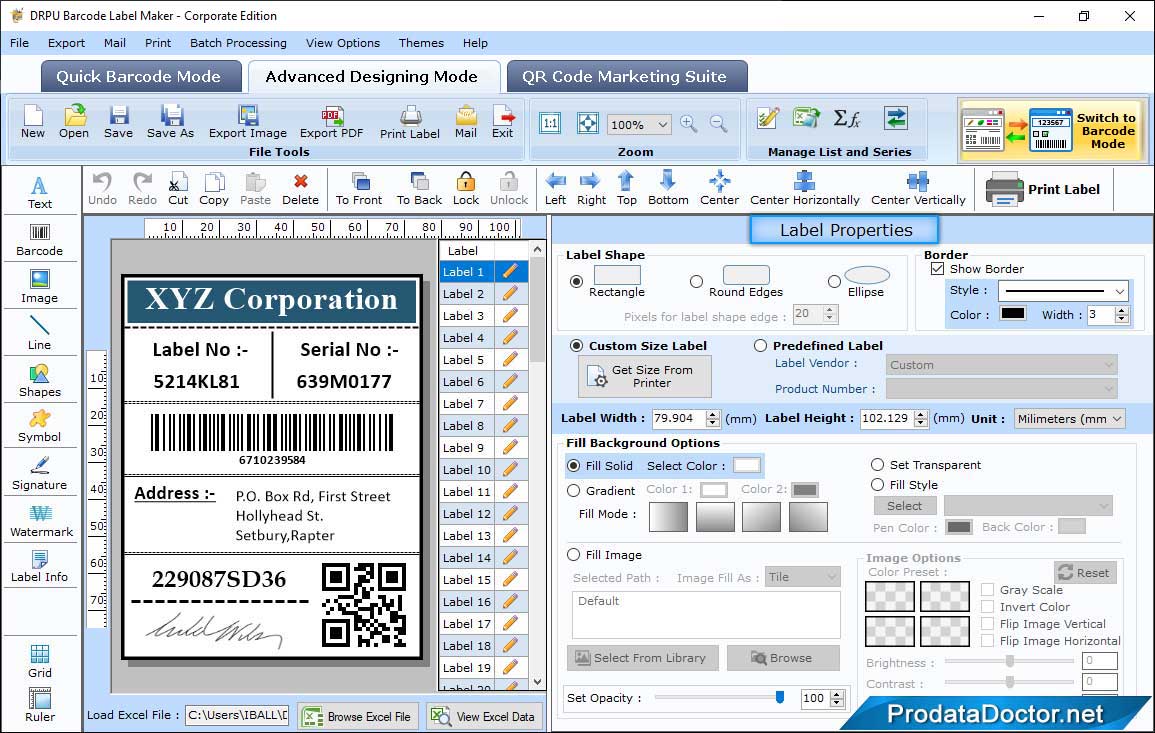Click Load Excel File path field

pos(236,715)
